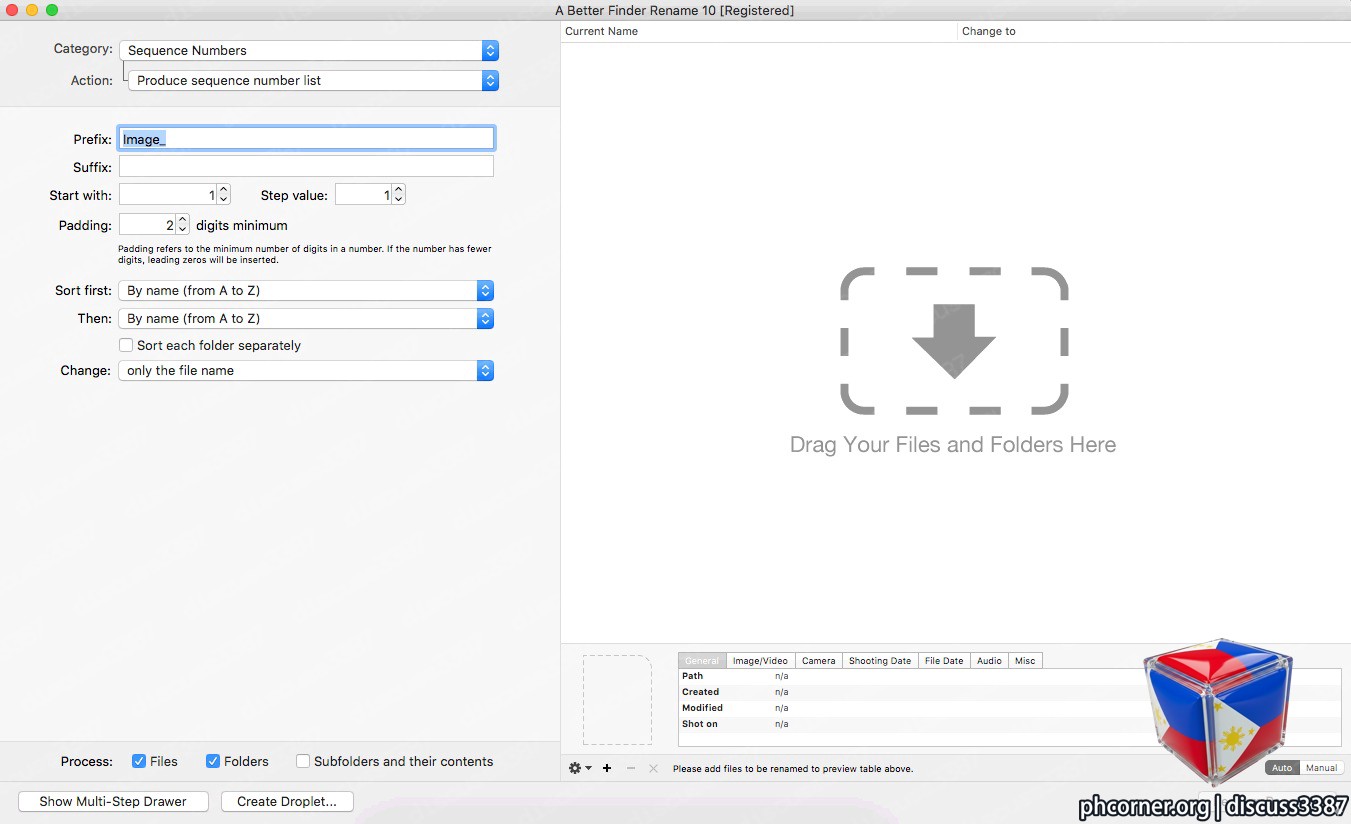Open the gear settings menu
The width and height of the screenshot is (1351, 824).
pyautogui.click(x=580, y=768)
